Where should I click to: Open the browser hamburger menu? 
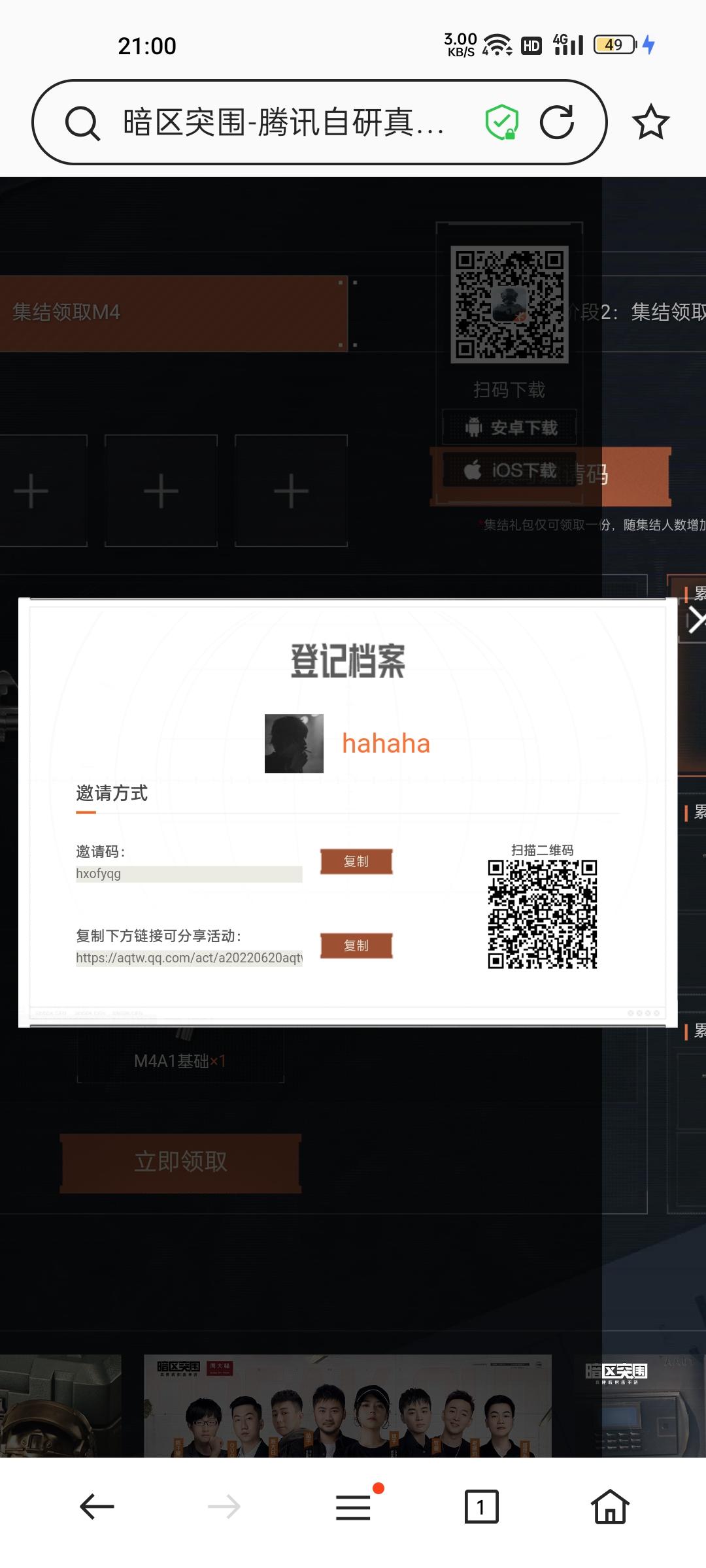click(x=353, y=1507)
